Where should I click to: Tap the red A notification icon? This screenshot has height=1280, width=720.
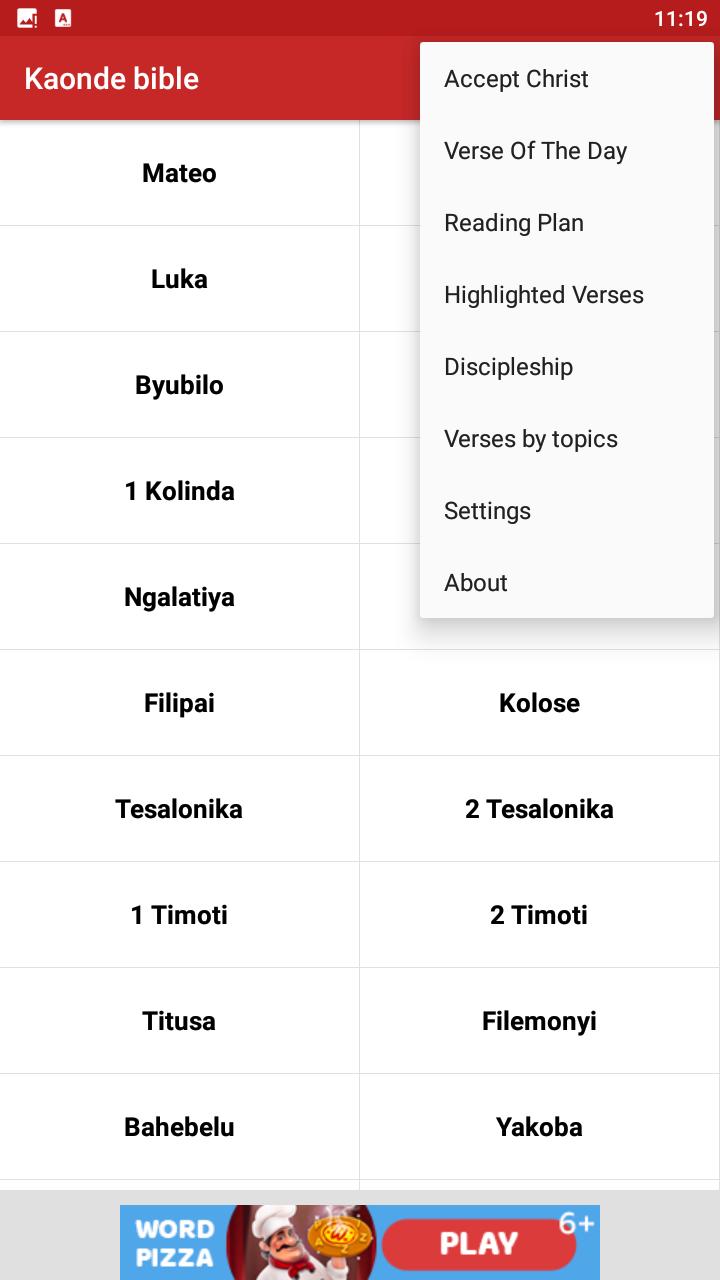pyautogui.click(x=63, y=18)
